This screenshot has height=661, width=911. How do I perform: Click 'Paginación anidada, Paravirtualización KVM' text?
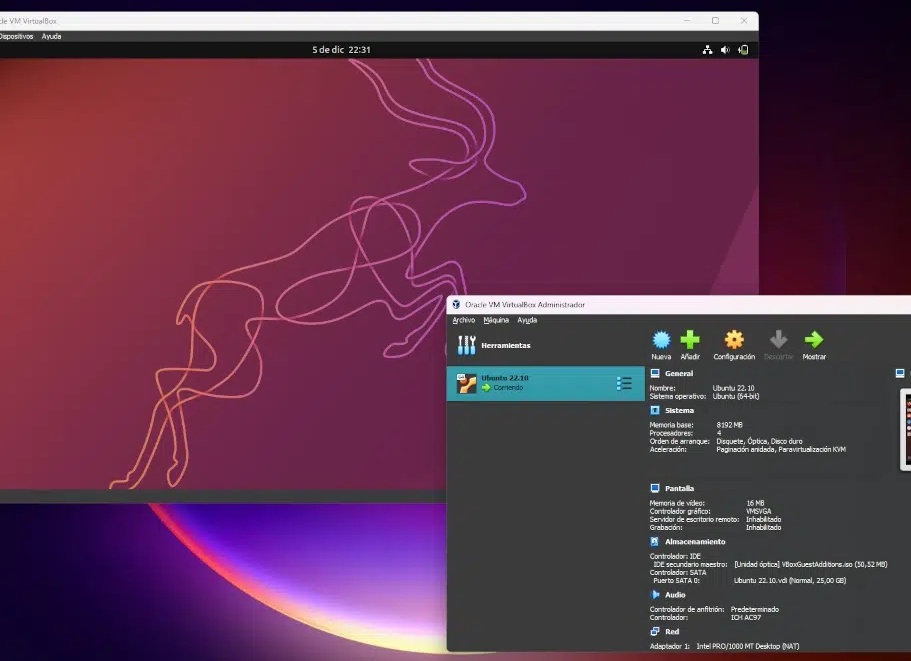click(x=781, y=450)
